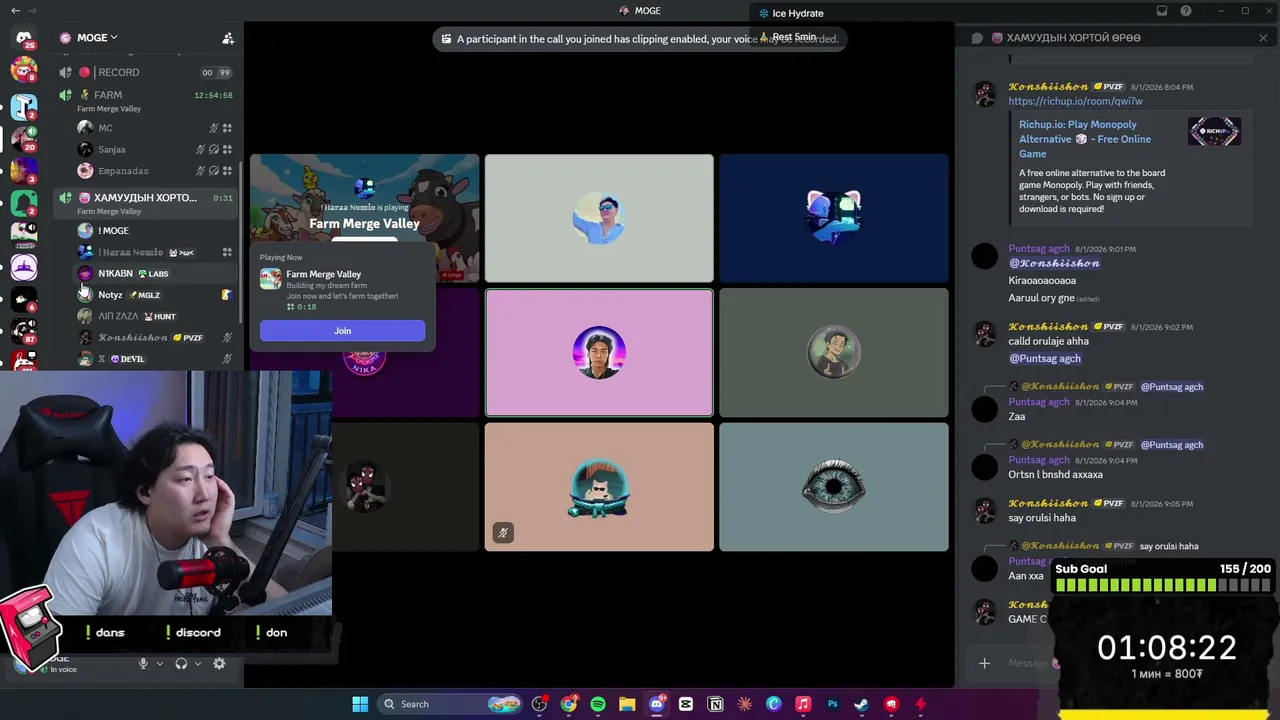
Task: Click user Empanadas in voice list
Action: (155, 171)
